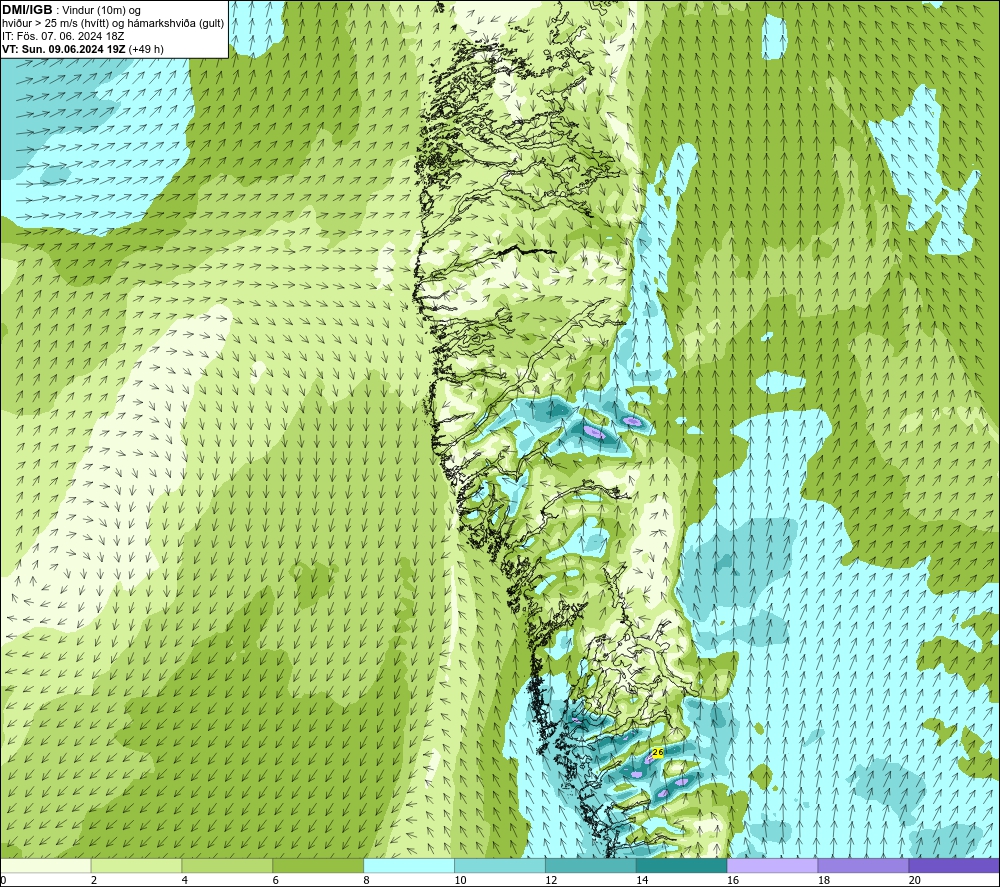This screenshot has height=887, width=1000.
Task: Click the 8–10 m/s light cyan swatch
Action: [x=409, y=865]
